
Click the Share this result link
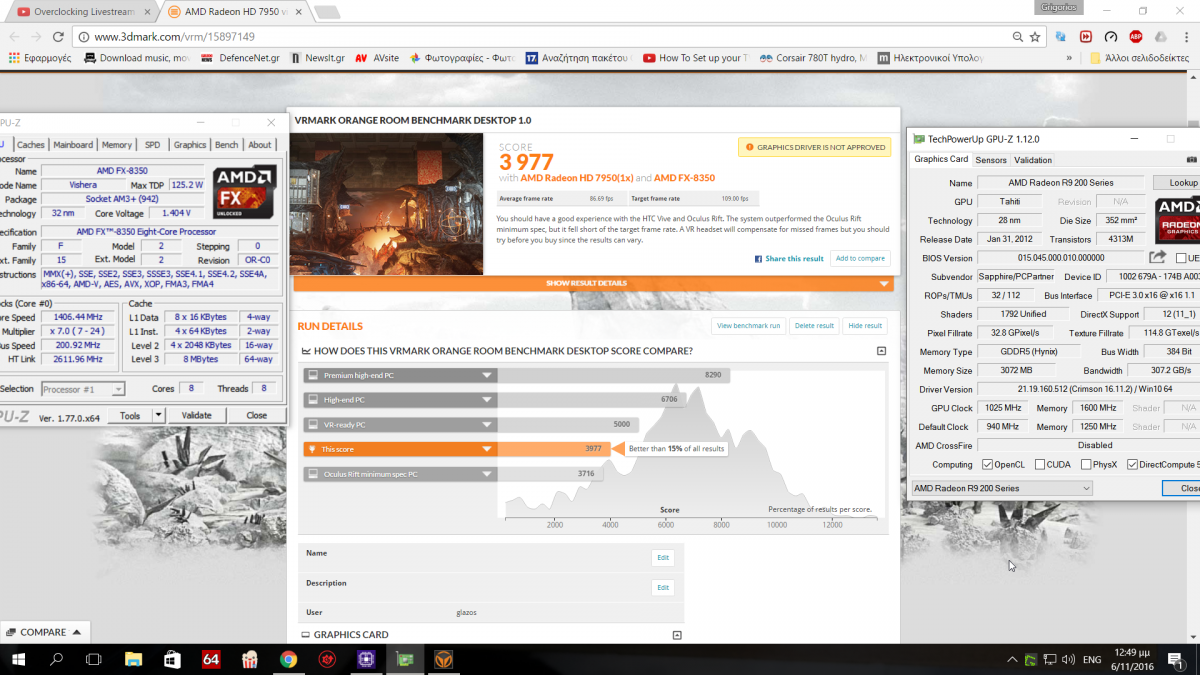[790, 258]
